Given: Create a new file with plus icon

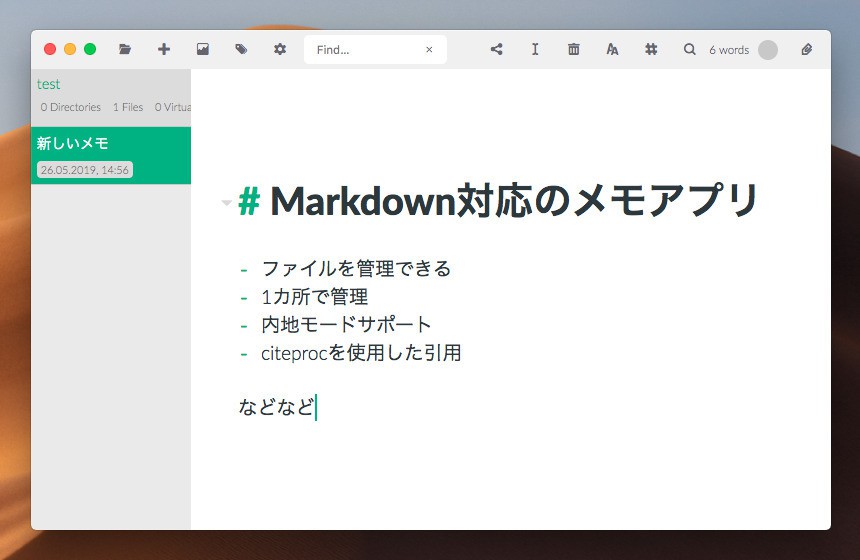Looking at the screenshot, I should point(164,49).
